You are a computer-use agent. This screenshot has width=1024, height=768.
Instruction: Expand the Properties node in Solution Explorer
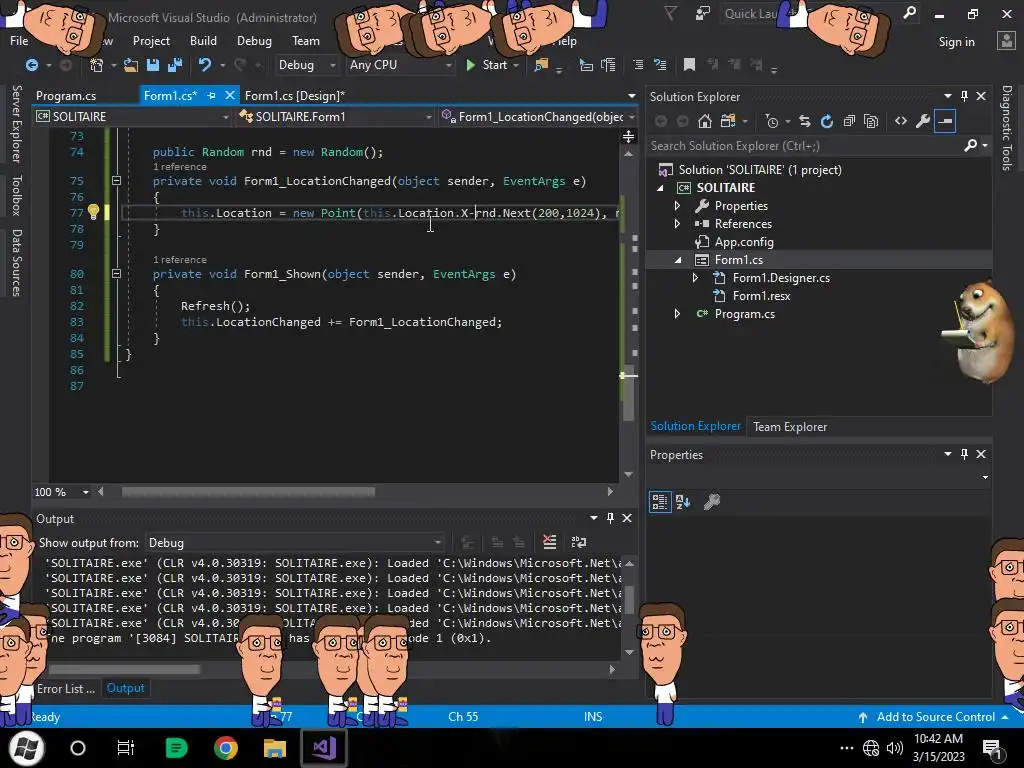tap(677, 206)
